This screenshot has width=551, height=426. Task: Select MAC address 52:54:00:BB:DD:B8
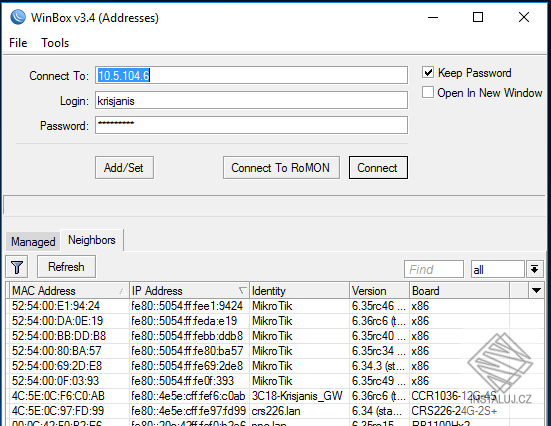[x=59, y=336]
